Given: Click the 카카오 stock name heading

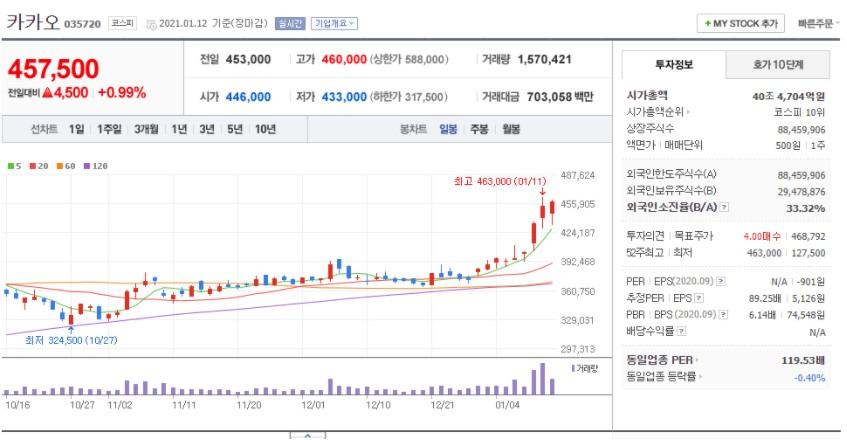Looking at the screenshot, I should [32, 22].
